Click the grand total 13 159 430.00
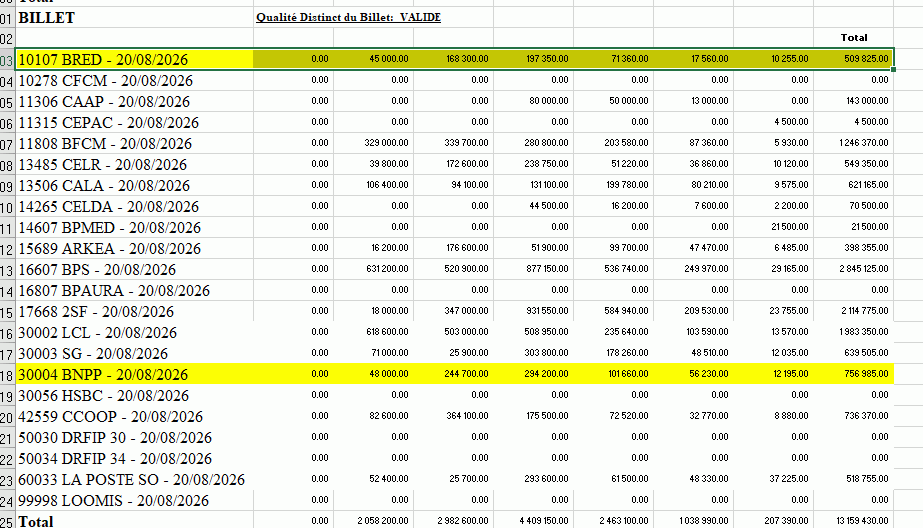The height and width of the screenshot is (528, 923). [x=862, y=520]
